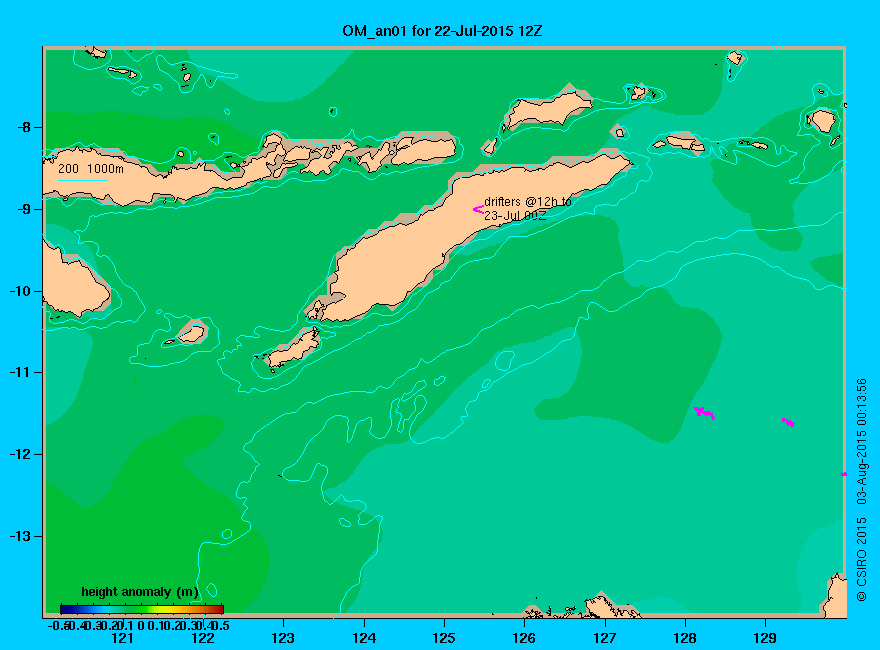Click the magenta drifter track near longitude 129
The width and height of the screenshot is (880, 650).
(789, 422)
